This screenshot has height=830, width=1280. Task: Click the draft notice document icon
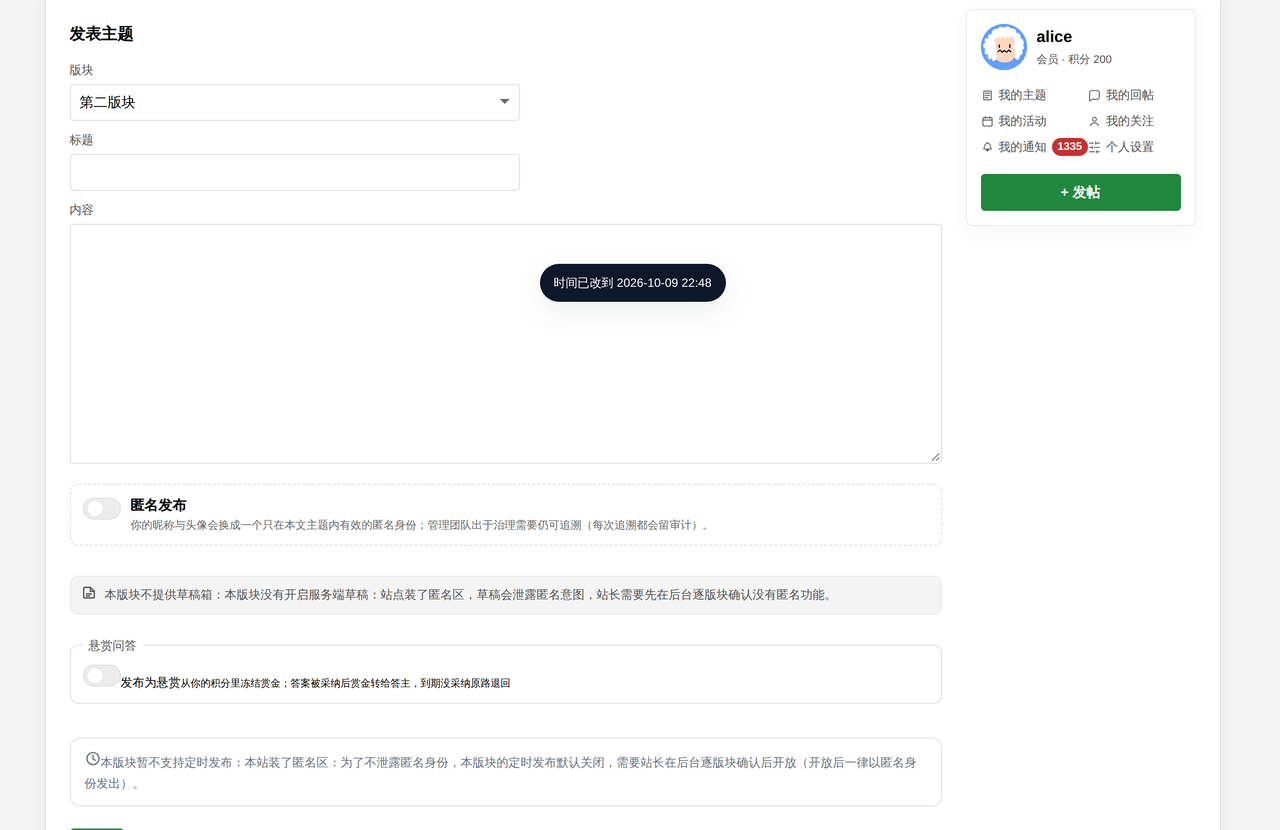tap(89, 593)
